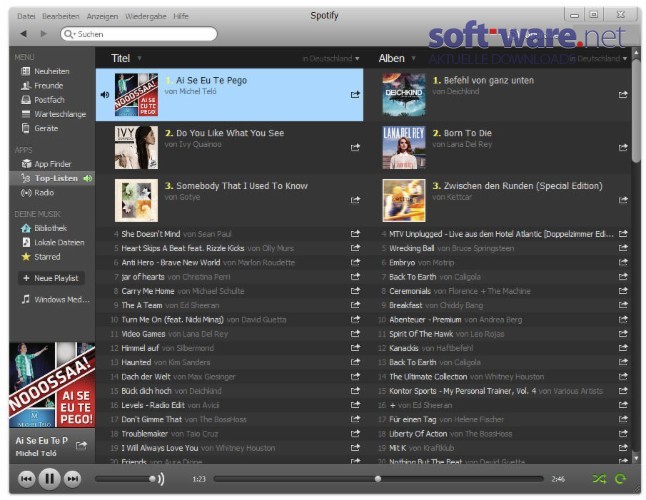Go back with the navigation arrow

coord(23,34)
